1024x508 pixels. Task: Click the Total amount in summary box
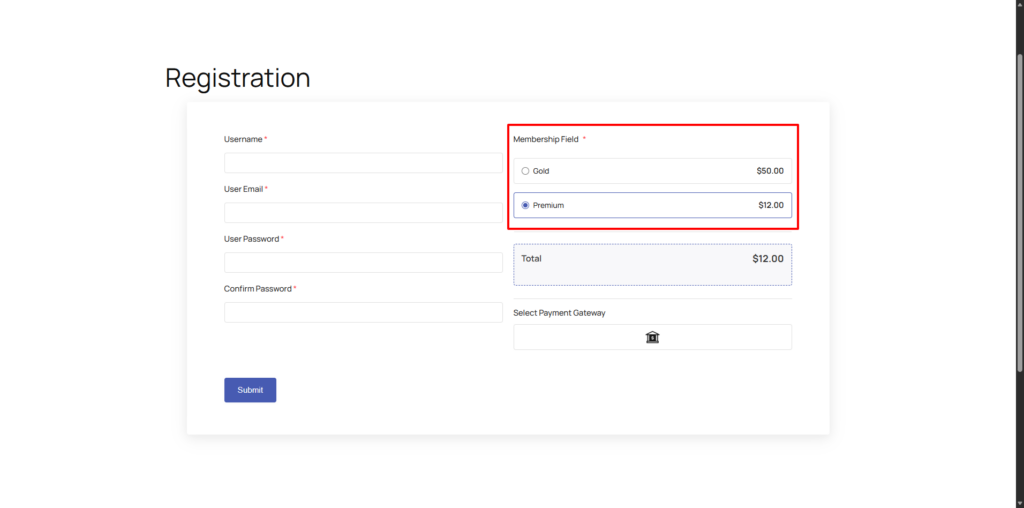tap(767, 258)
